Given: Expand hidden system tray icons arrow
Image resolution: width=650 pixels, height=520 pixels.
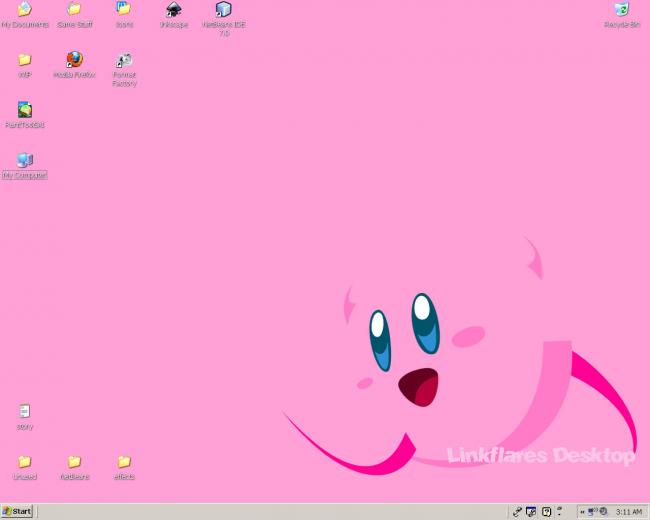Looking at the screenshot, I should (x=582, y=512).
